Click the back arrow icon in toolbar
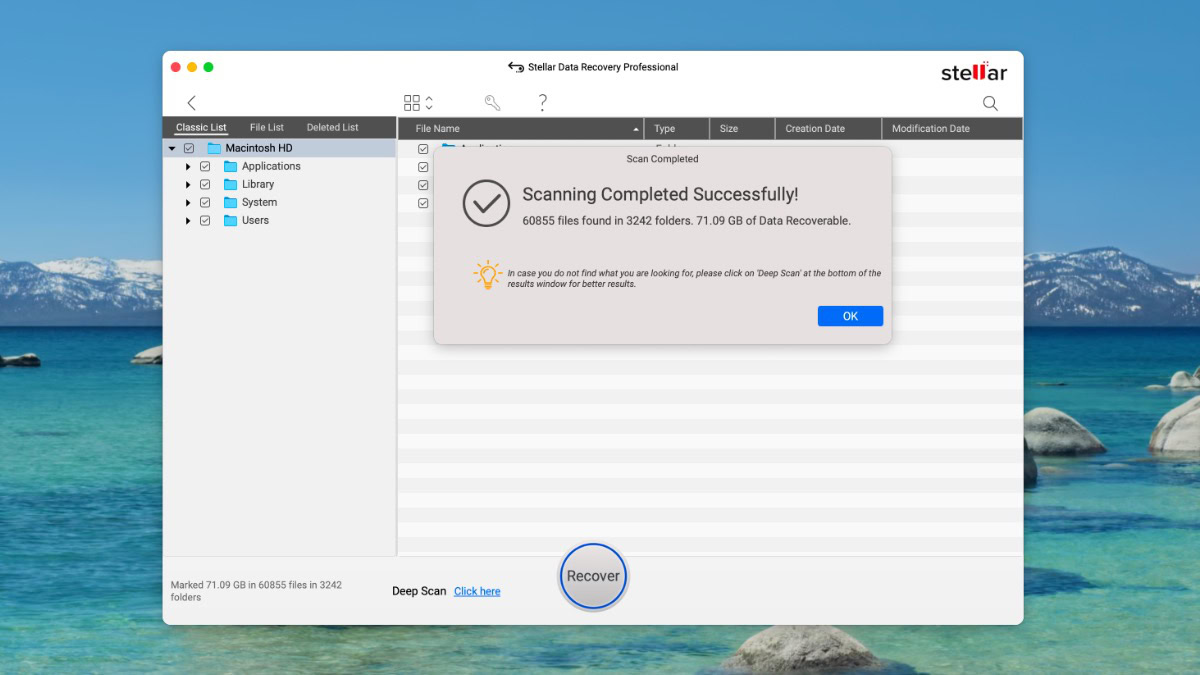The width and height of the screenshot is (1200, 675). click(191, 103)
